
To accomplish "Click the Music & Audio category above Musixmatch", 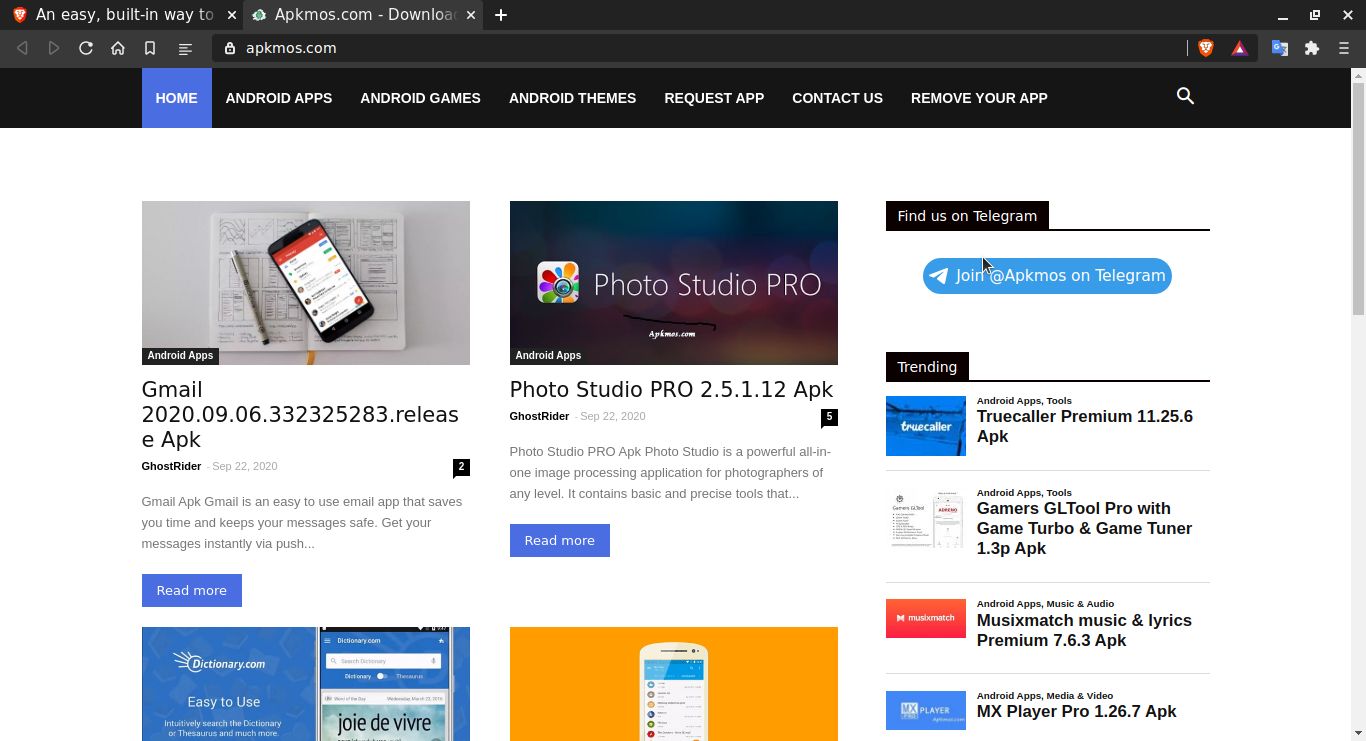I will pos(1081,604).
